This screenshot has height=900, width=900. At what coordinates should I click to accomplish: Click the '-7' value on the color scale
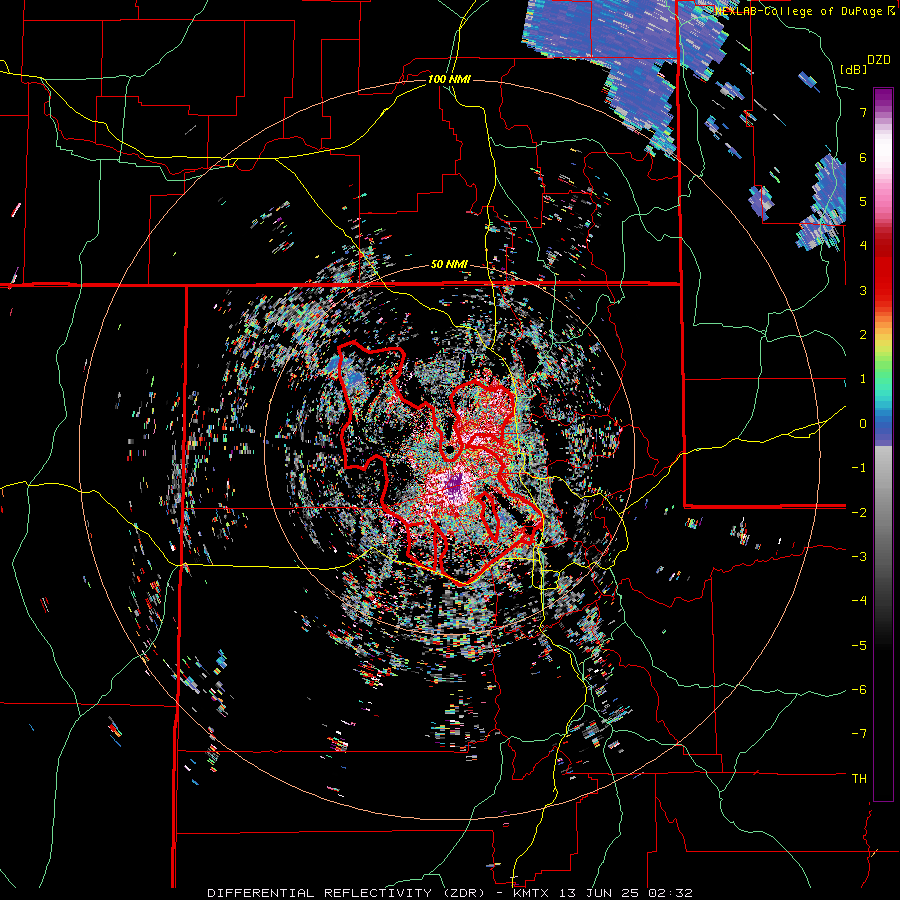[x=860, y=734]
